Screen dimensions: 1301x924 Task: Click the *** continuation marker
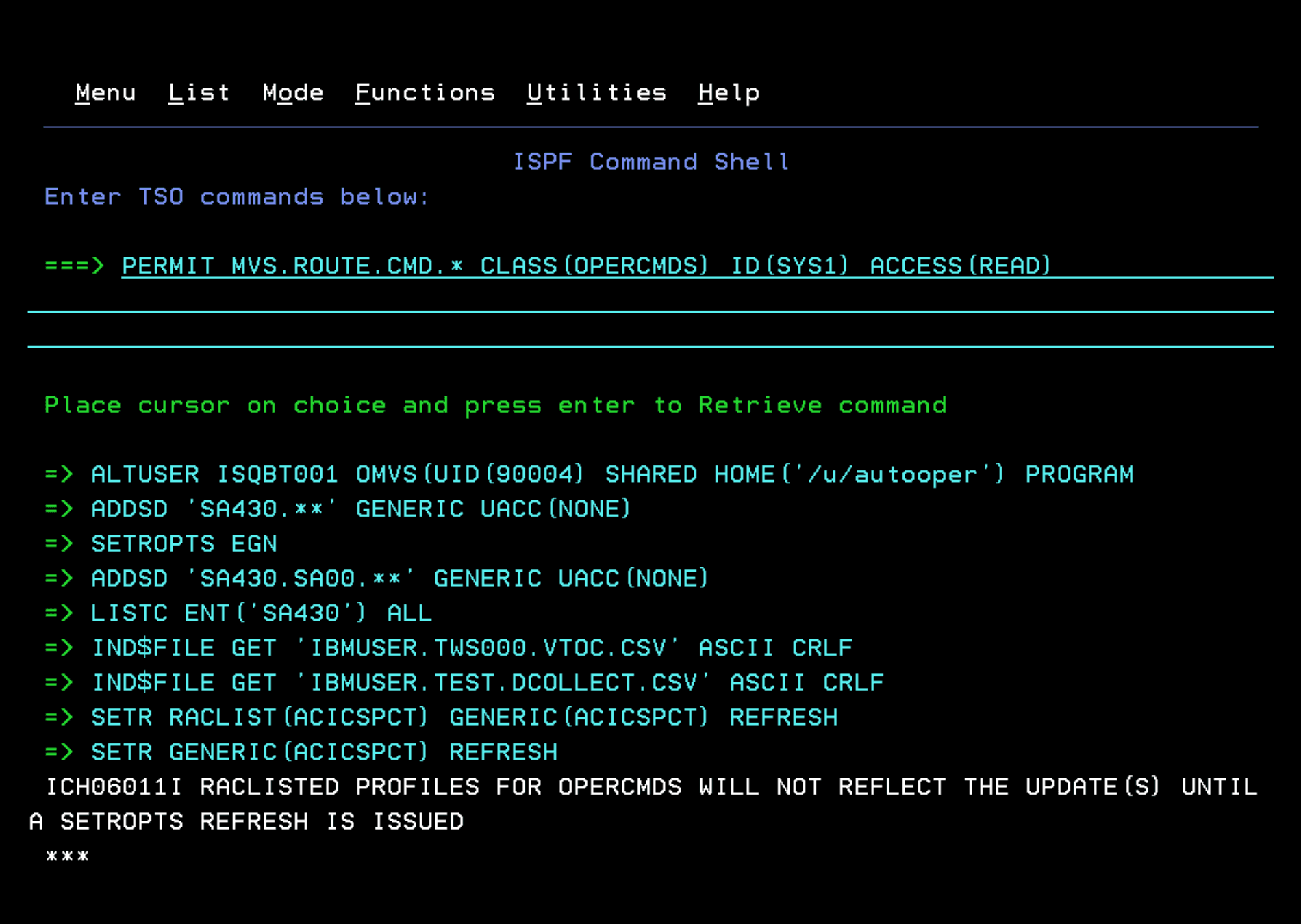tap(67, 856)
